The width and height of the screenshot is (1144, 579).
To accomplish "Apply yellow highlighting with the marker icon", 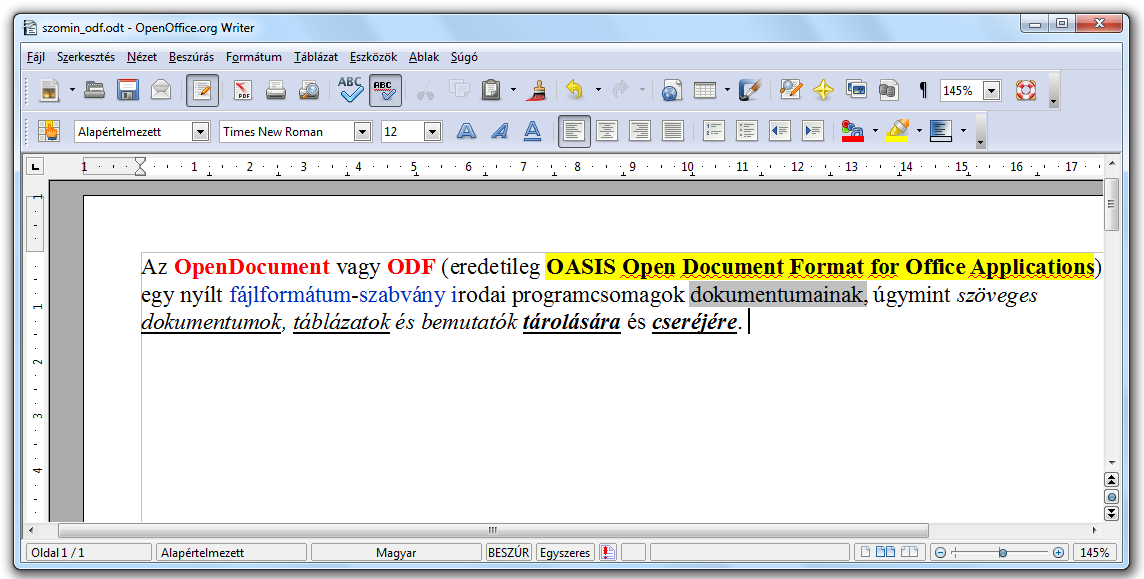I will pyautogui.click(x=897, y=131).
